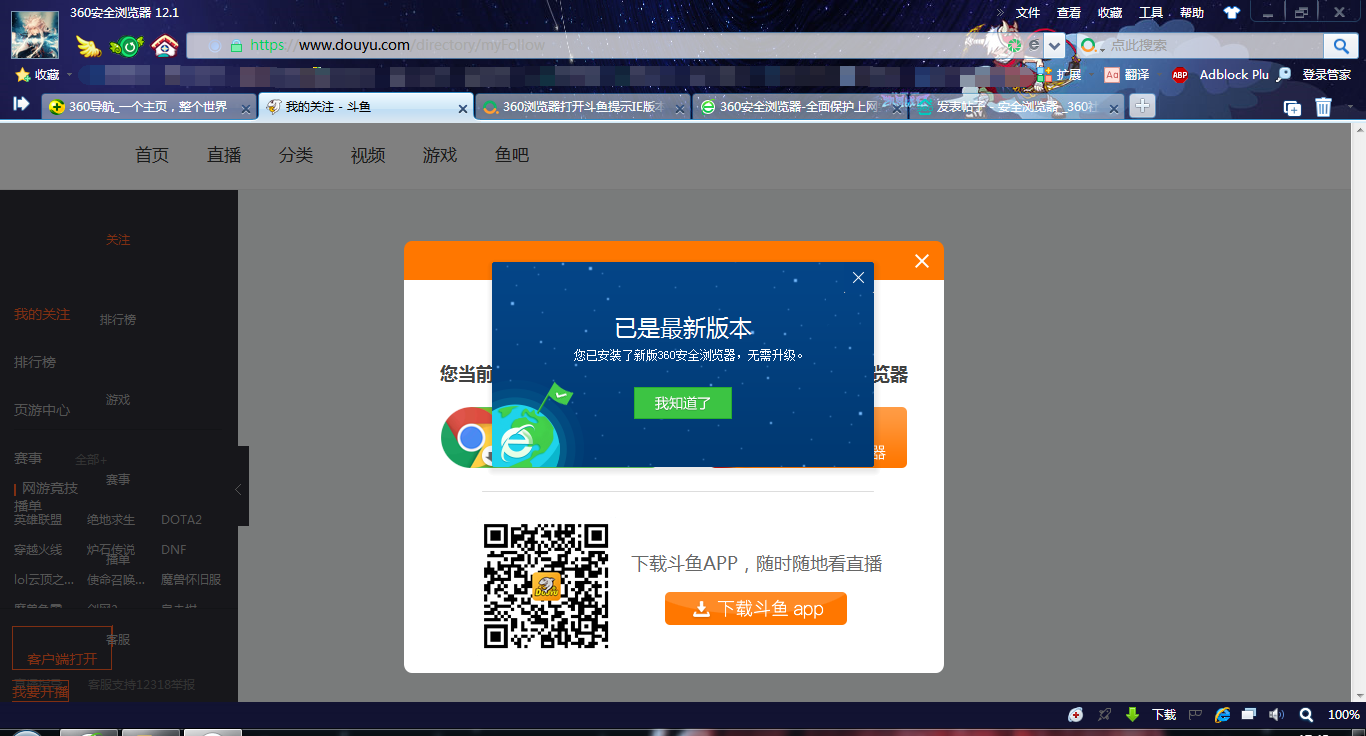Open 游戏 in Douyu navigation

click(x=440, y=155)
